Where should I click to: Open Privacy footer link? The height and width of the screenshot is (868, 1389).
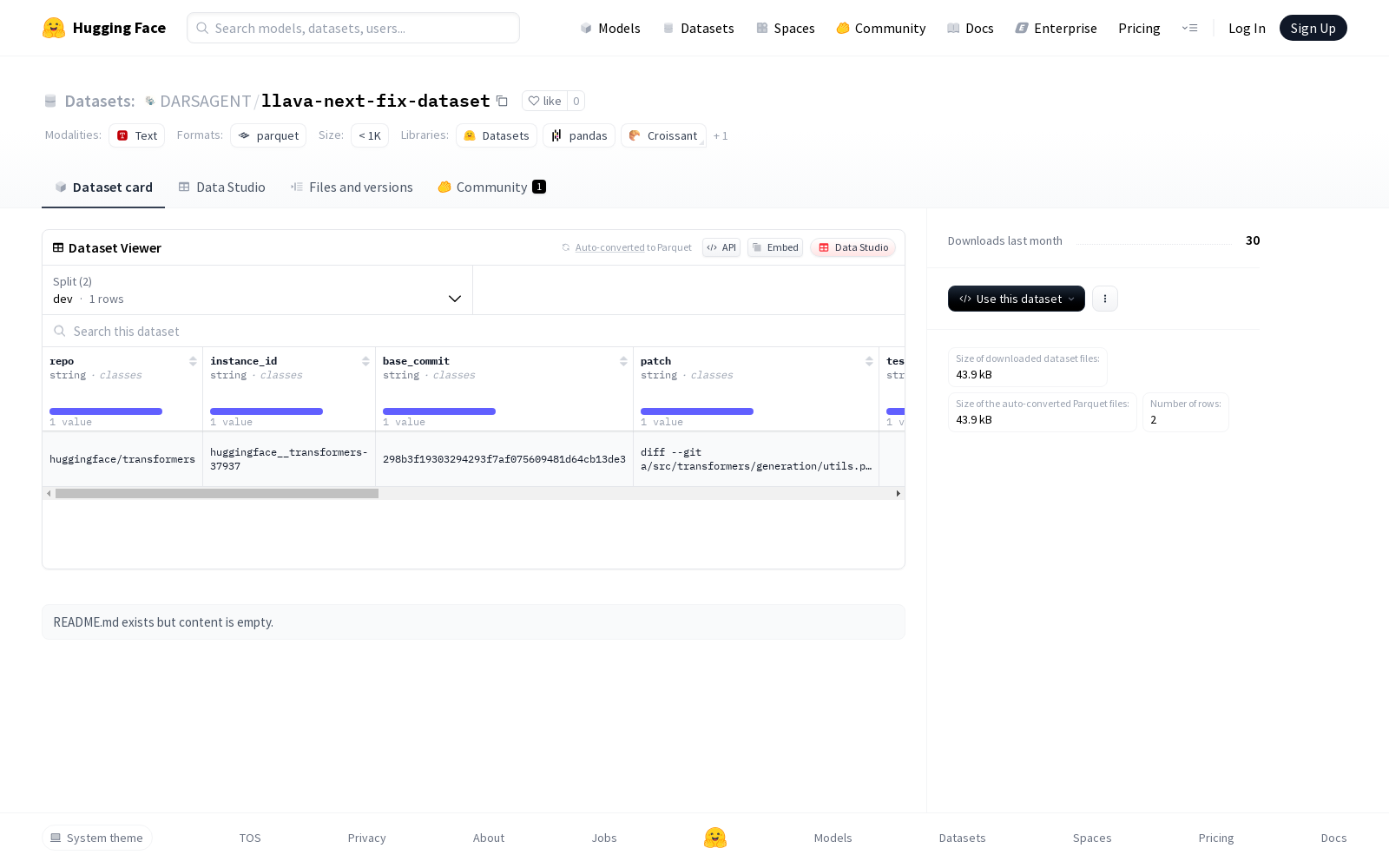click(366, 838)
